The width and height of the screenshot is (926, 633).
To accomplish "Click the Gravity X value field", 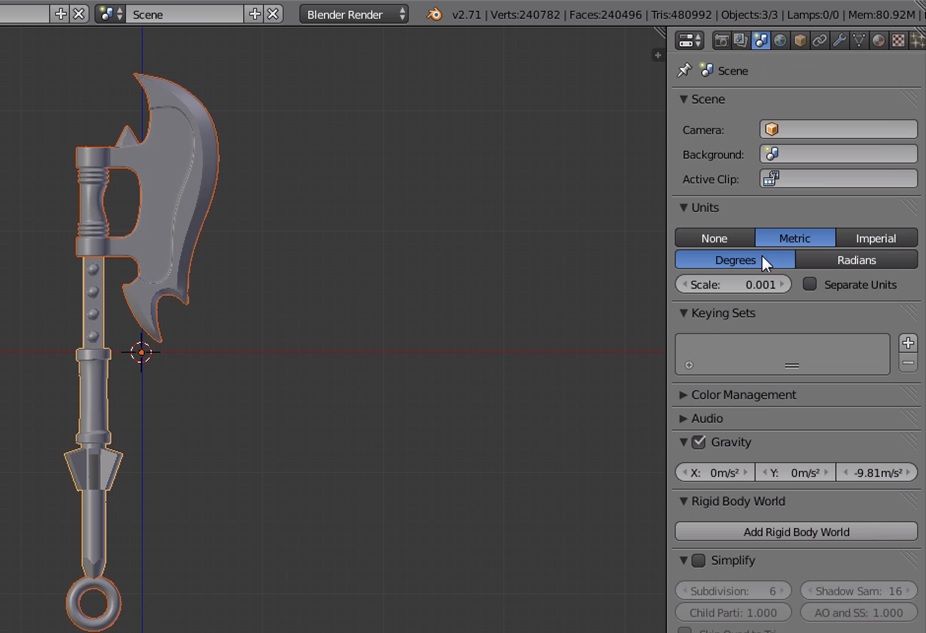I will [x=715, y=472].
